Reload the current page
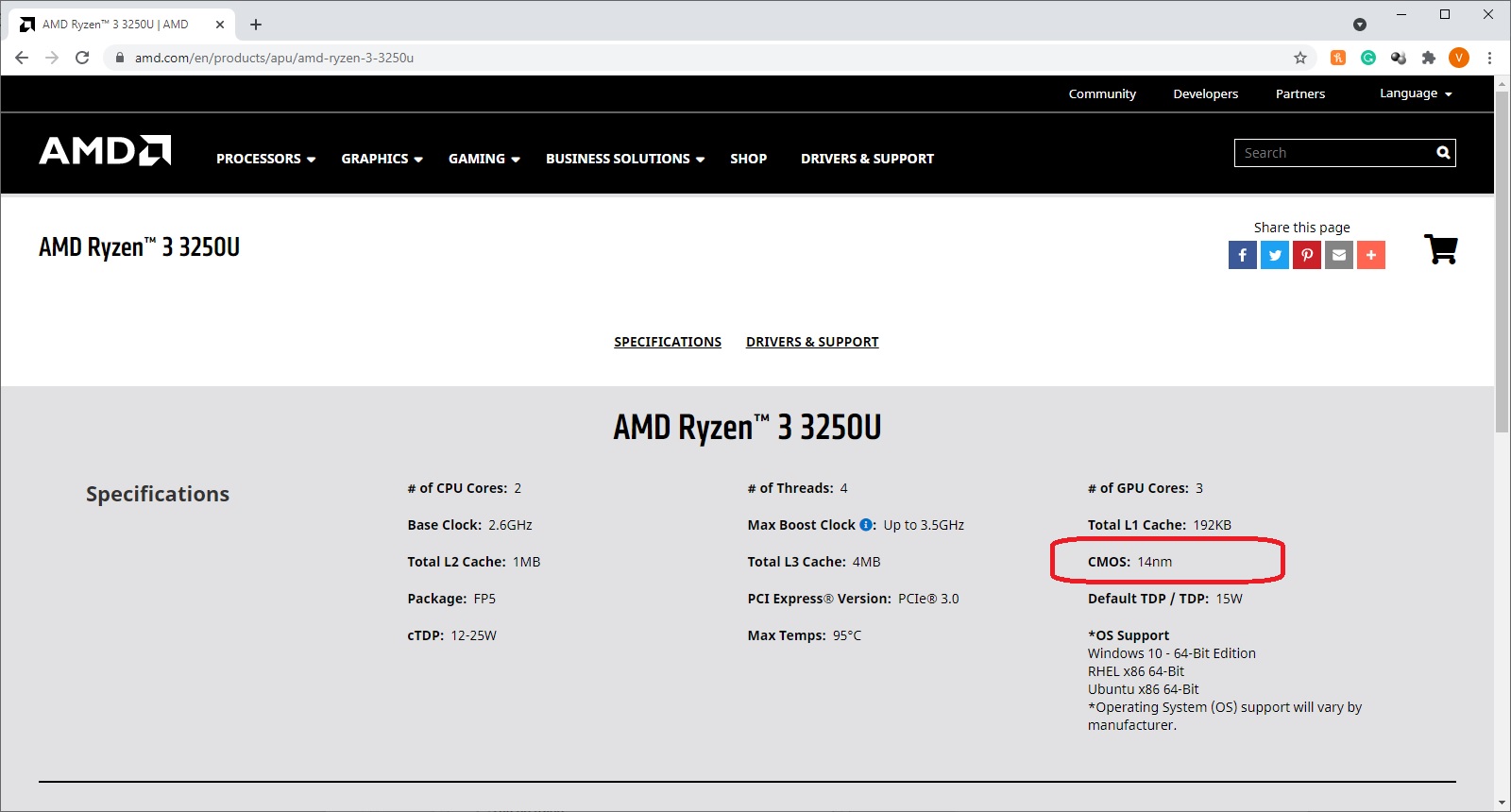 coord(82,58)
